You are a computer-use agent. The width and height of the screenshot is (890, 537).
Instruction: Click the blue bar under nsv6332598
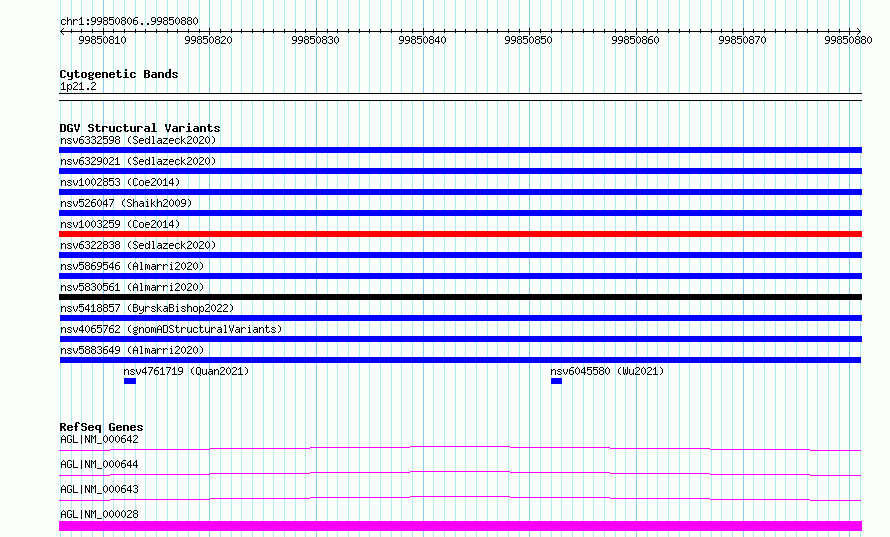[x=460, y=150]
